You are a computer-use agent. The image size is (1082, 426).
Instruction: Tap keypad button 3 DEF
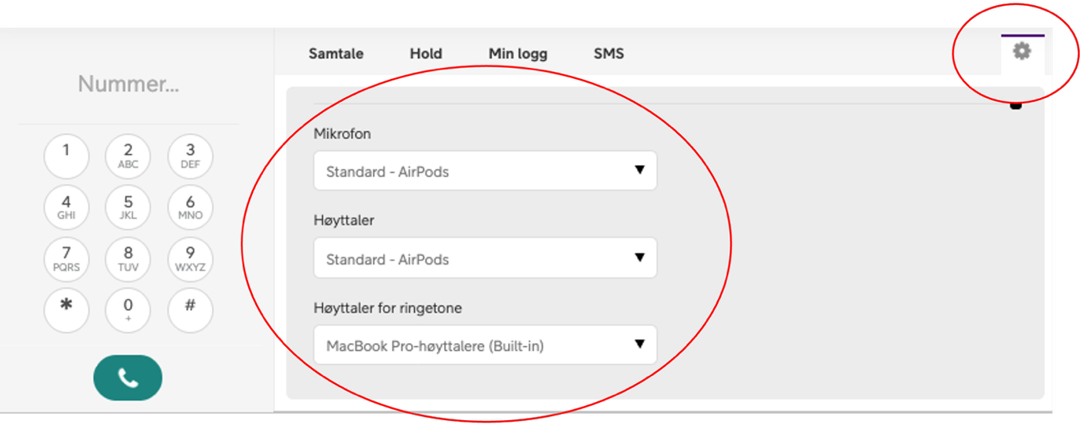[x=190, y=155]
